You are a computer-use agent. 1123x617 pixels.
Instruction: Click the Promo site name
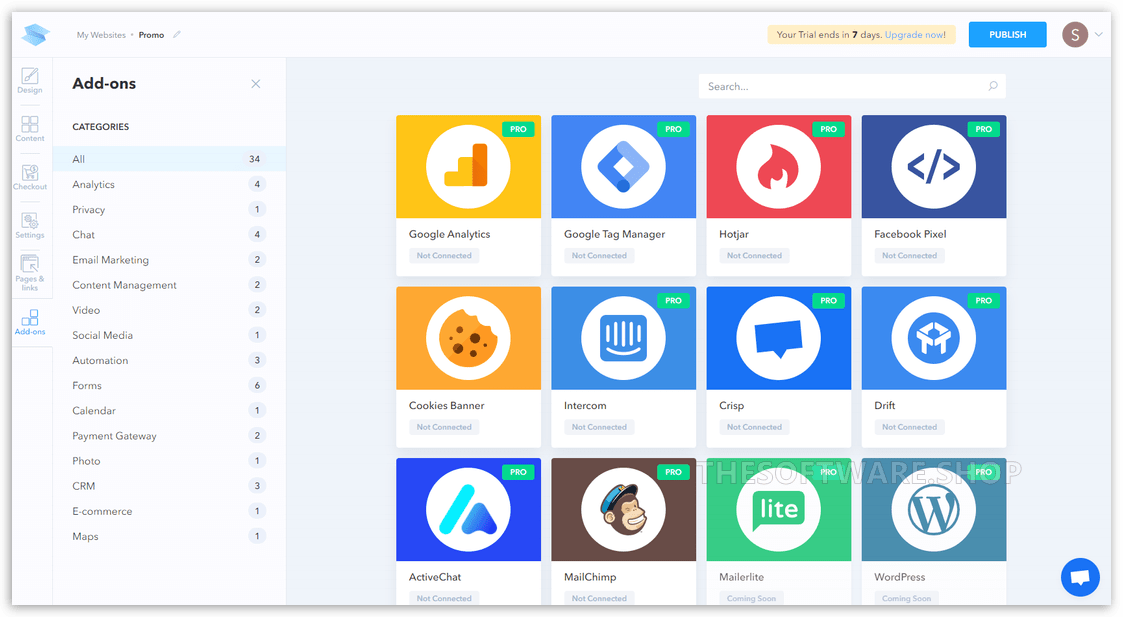(151, 34)
